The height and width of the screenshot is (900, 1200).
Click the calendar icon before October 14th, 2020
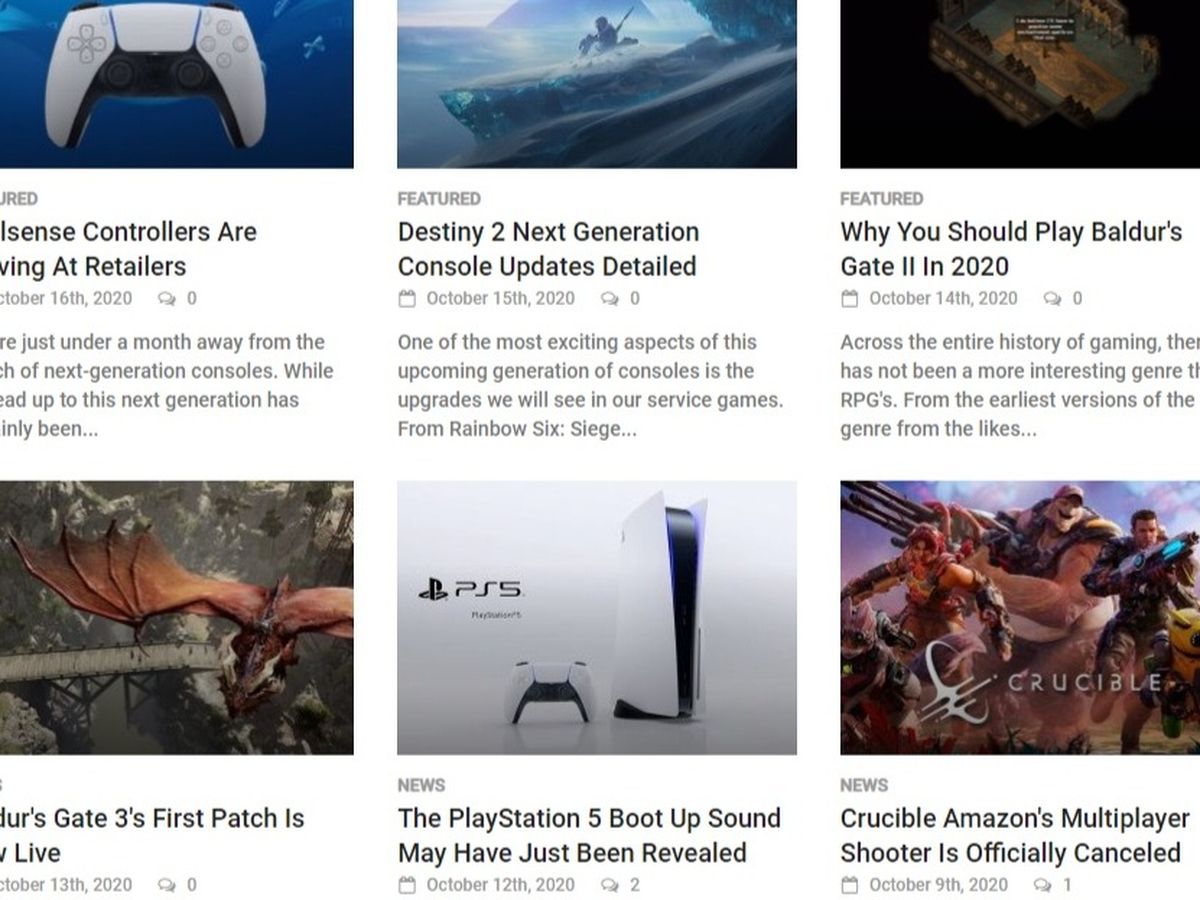tap(849, 298)
